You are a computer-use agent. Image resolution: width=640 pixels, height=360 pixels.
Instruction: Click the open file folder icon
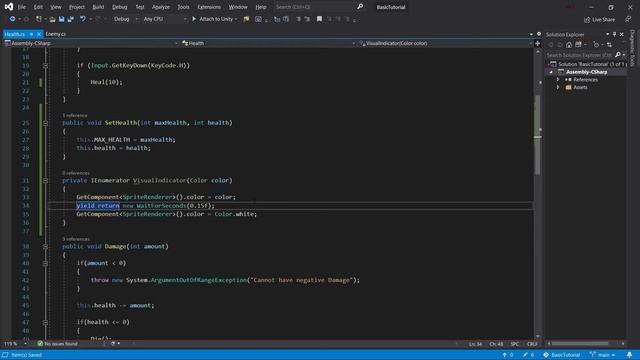[52, 19]
